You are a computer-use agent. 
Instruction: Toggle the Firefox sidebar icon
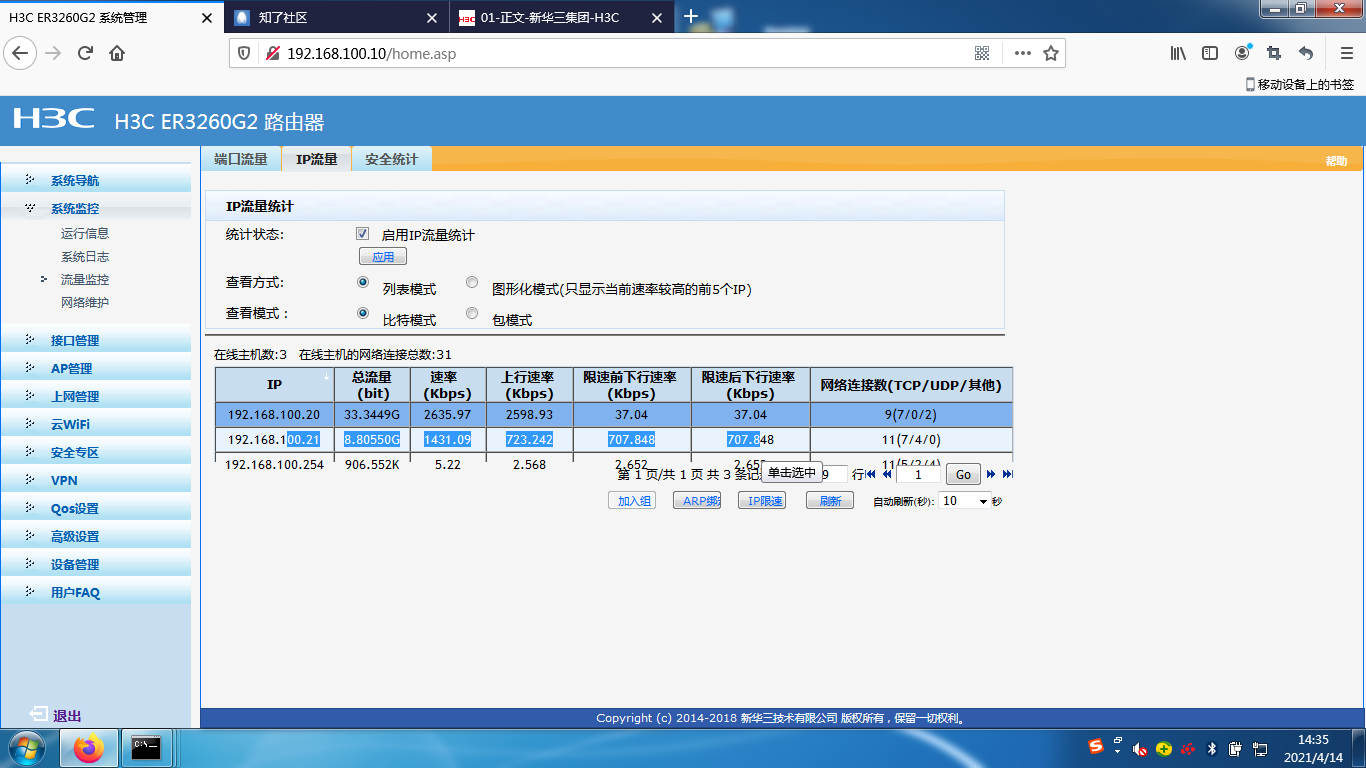[1210, 53]
